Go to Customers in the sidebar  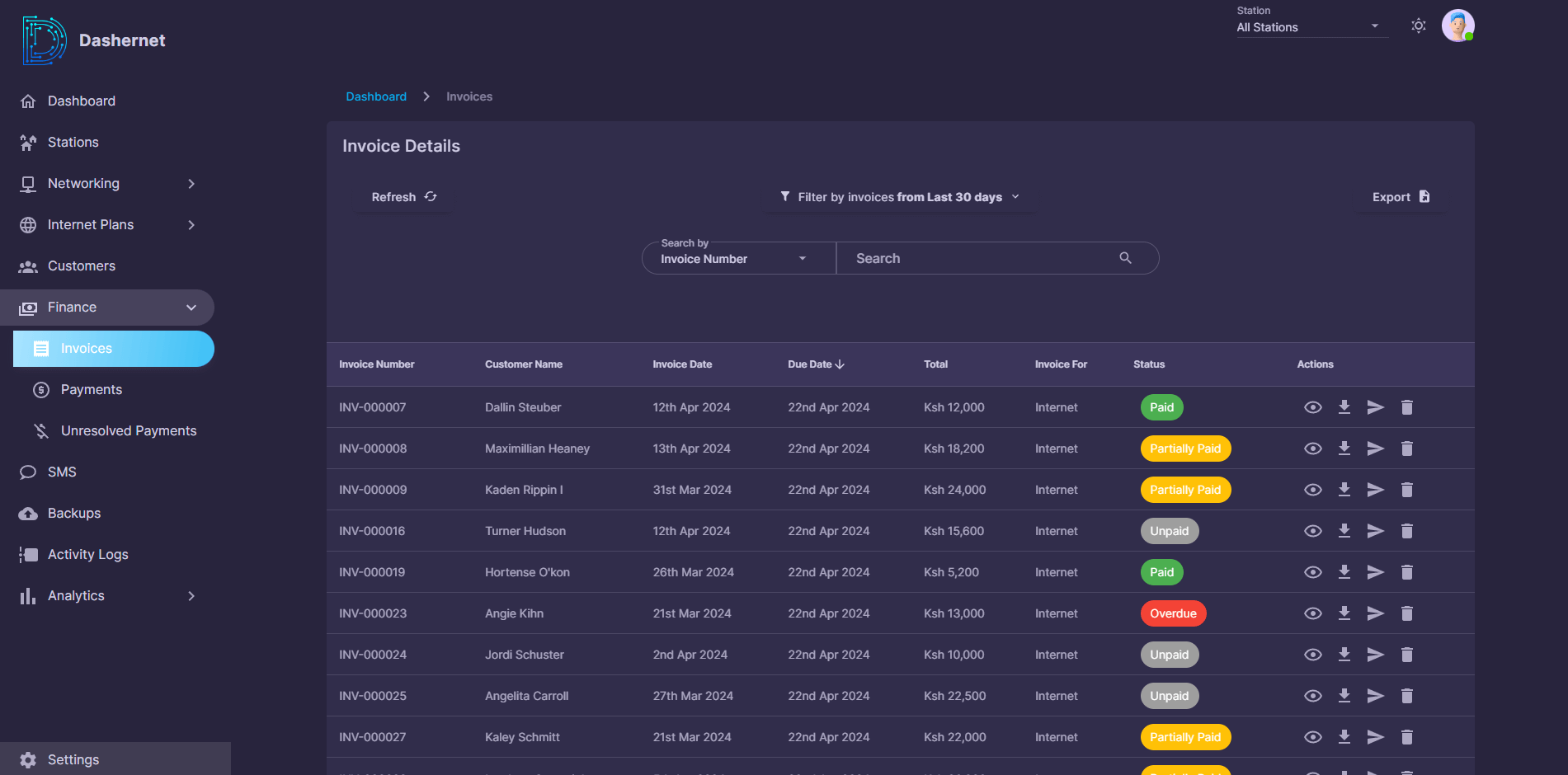tap(81, 265)
